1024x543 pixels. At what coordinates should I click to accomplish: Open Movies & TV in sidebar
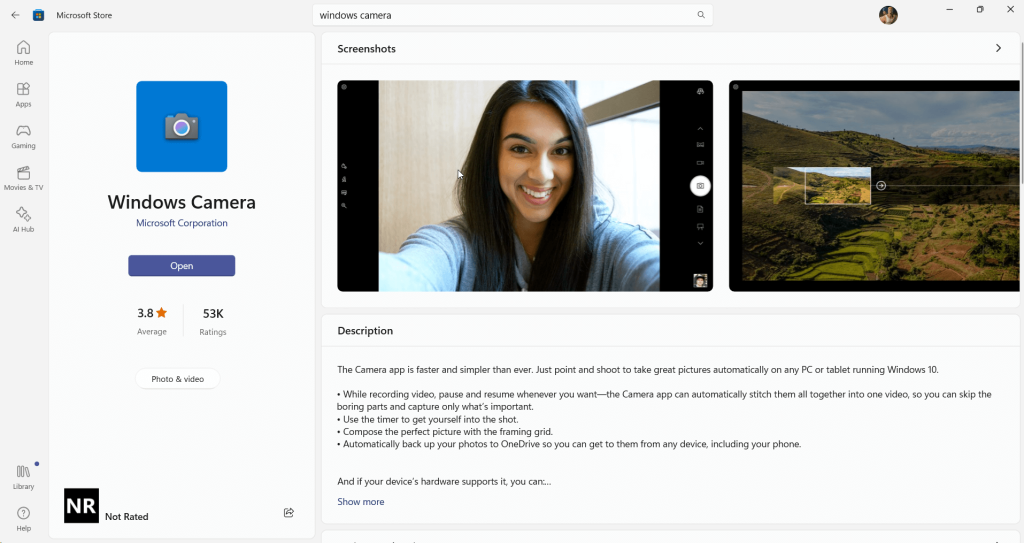coord(23,179)
